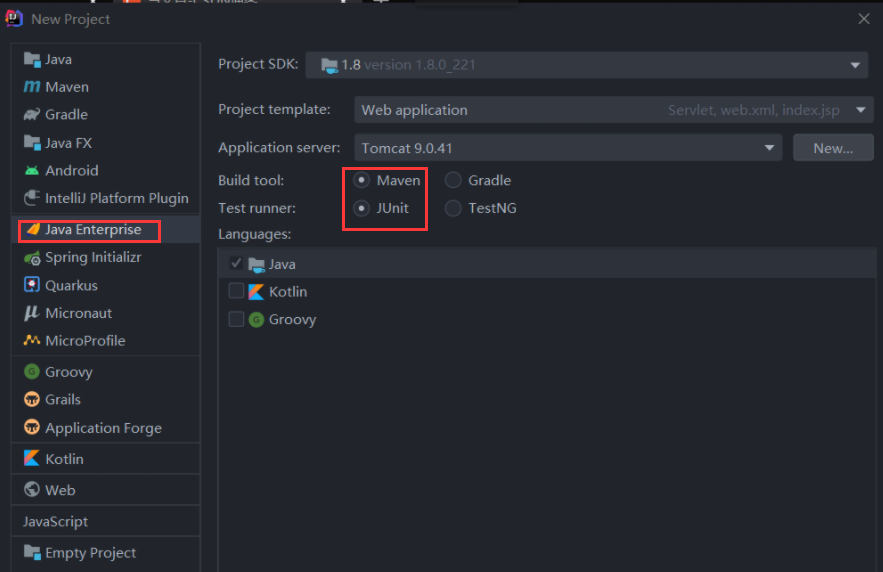Select the Micronaut category label
This screenshot has height=572, width=883.
coord(78,313)
